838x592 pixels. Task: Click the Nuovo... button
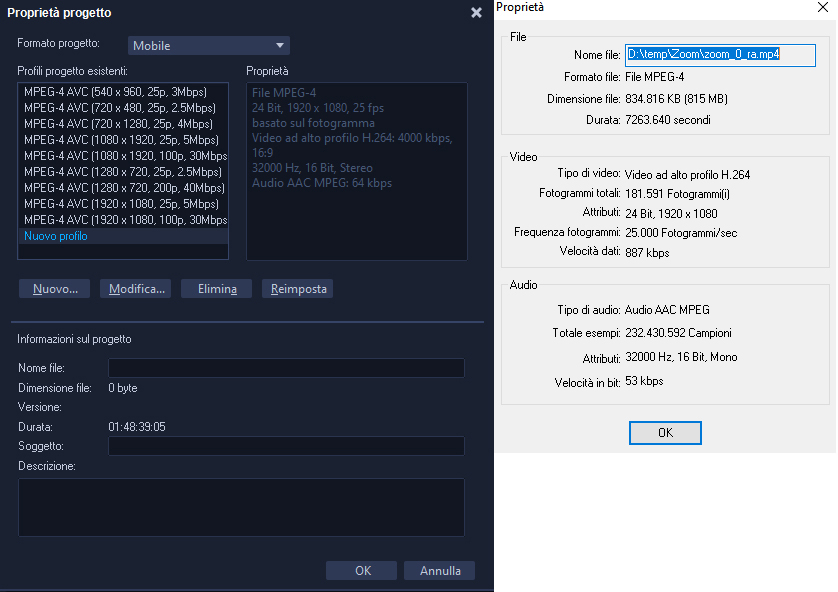click(x=55, y=289)
